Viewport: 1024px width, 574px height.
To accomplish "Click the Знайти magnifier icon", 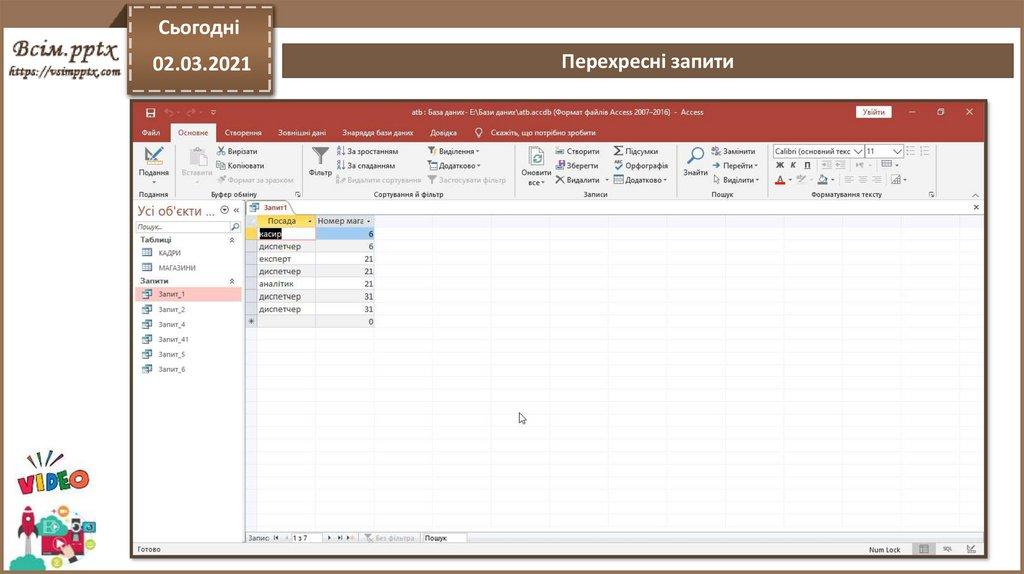I will pos(695,157).
